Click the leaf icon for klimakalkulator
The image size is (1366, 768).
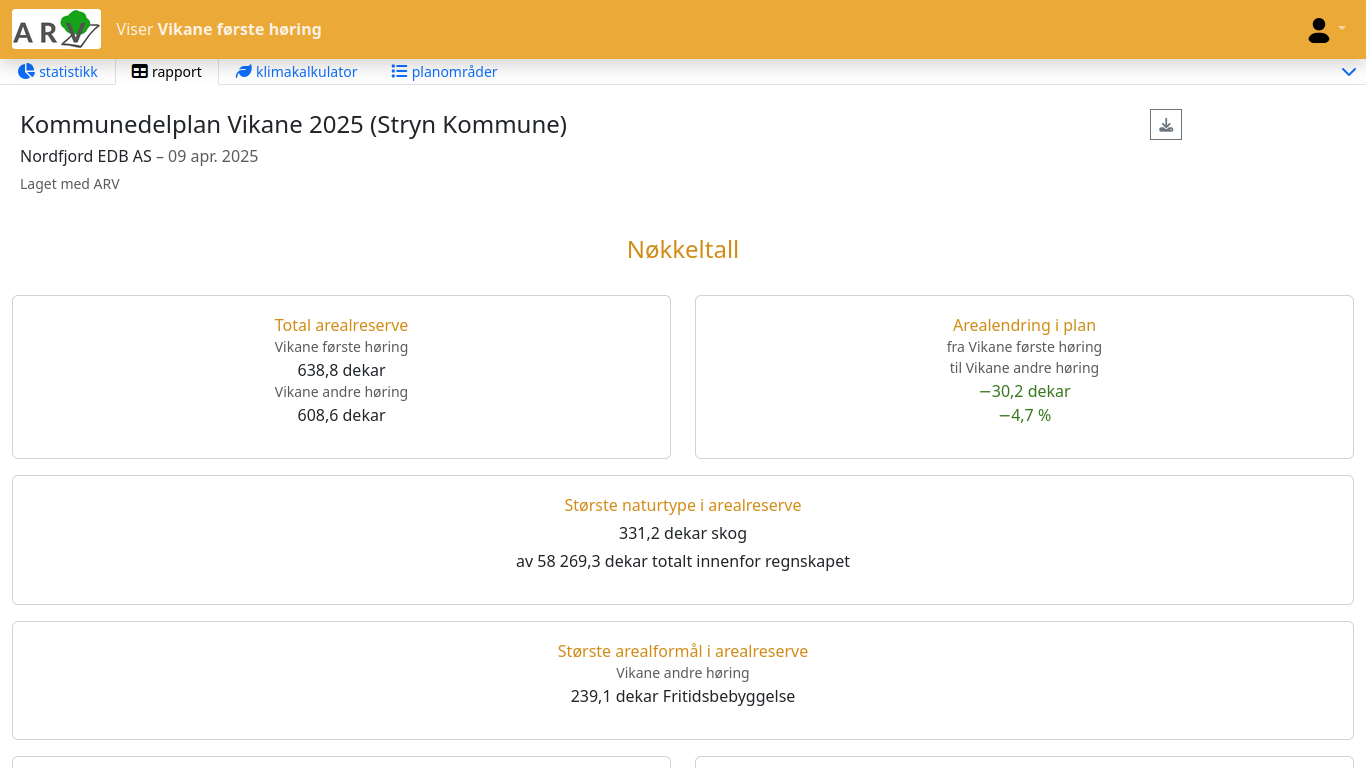(x=243, y=72)
